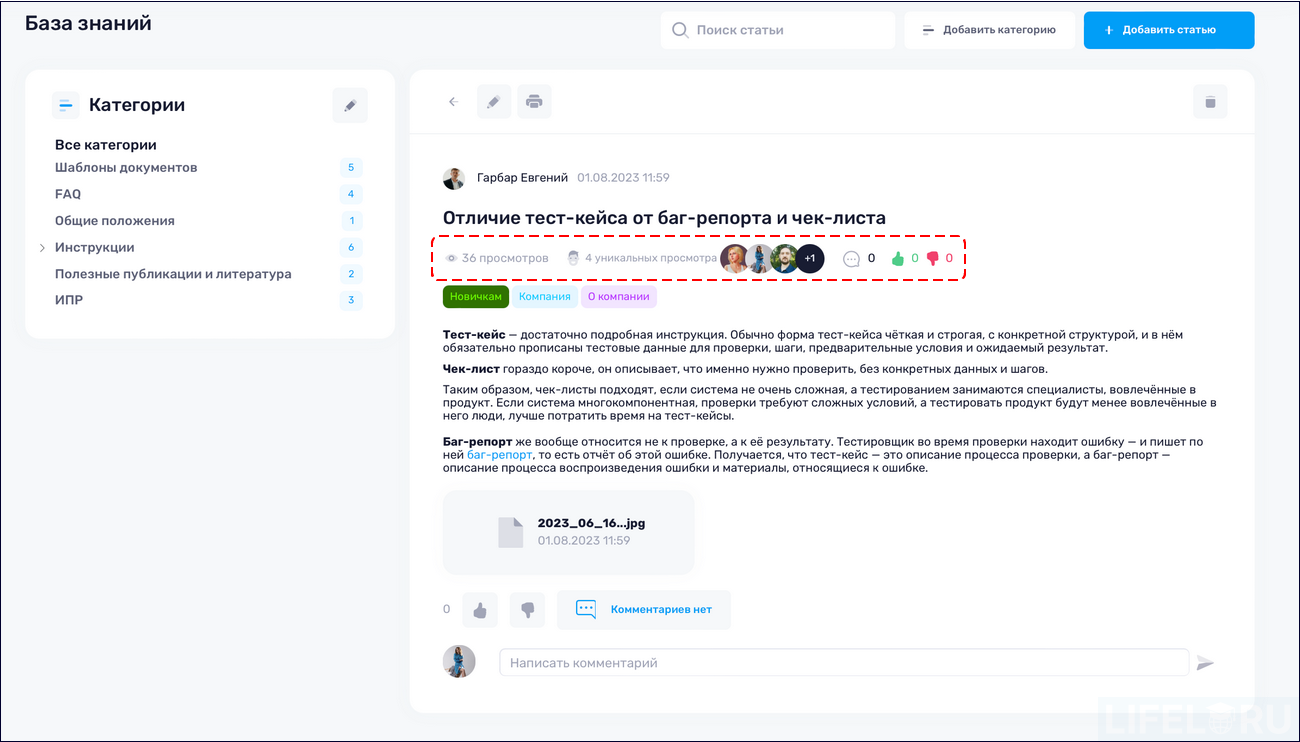Click the back arrow above the article

click(452, 101)
